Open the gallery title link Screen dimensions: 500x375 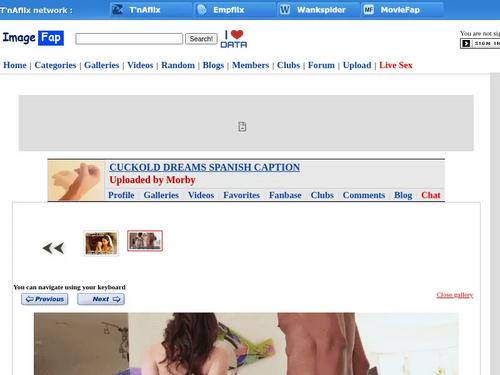(205, 167)
